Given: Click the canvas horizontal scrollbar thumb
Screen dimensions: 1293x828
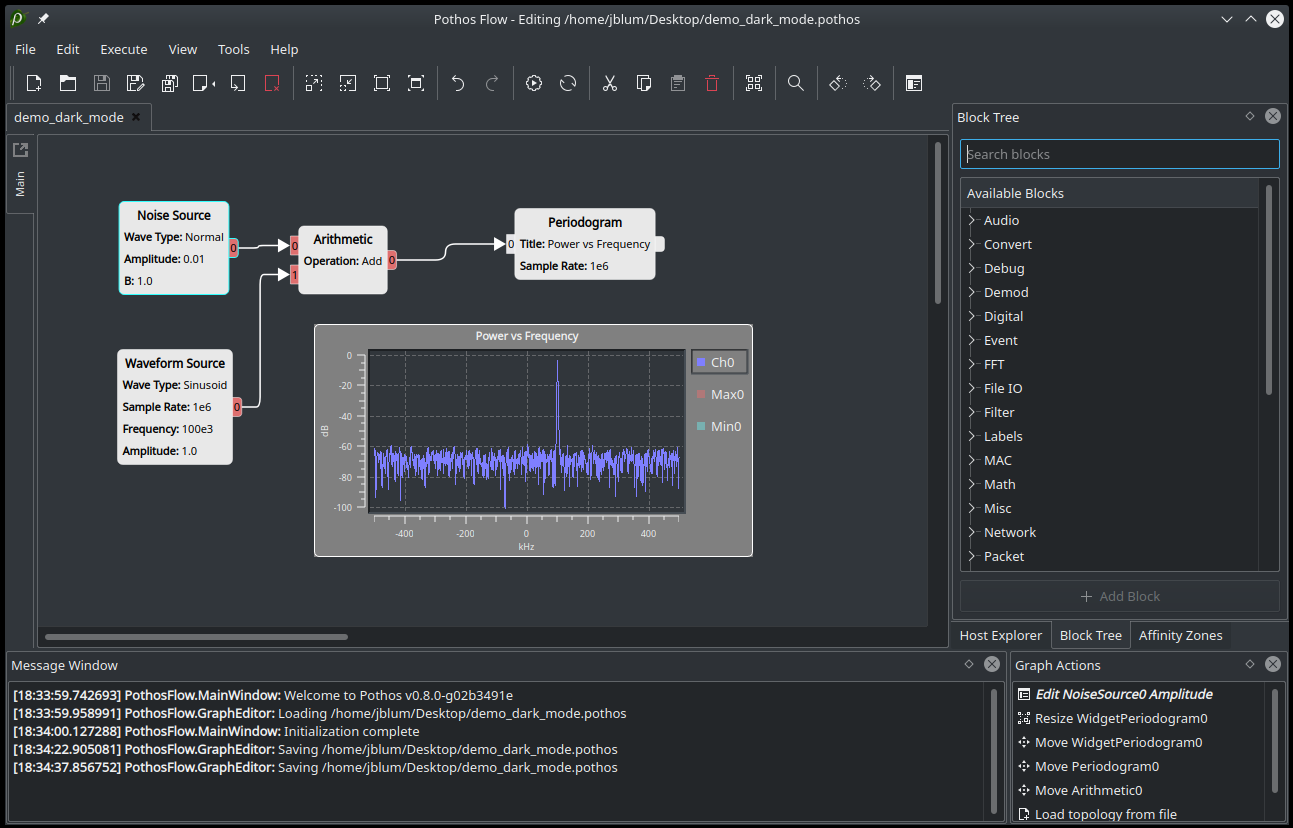Looking at the screenshot, I should (x=196, y=636).
